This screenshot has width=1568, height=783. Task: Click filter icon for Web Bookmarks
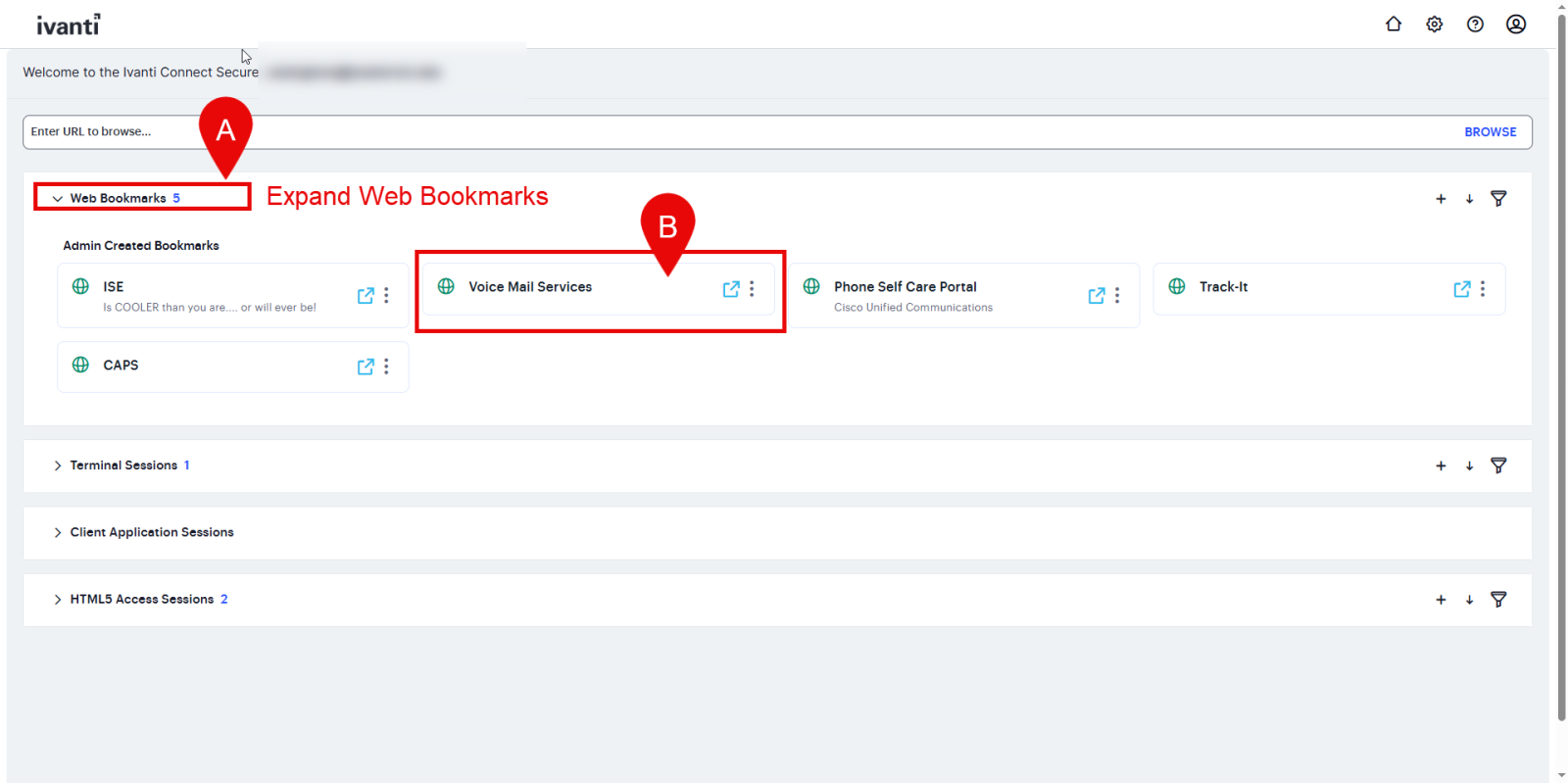click(x=1498, y=199)
